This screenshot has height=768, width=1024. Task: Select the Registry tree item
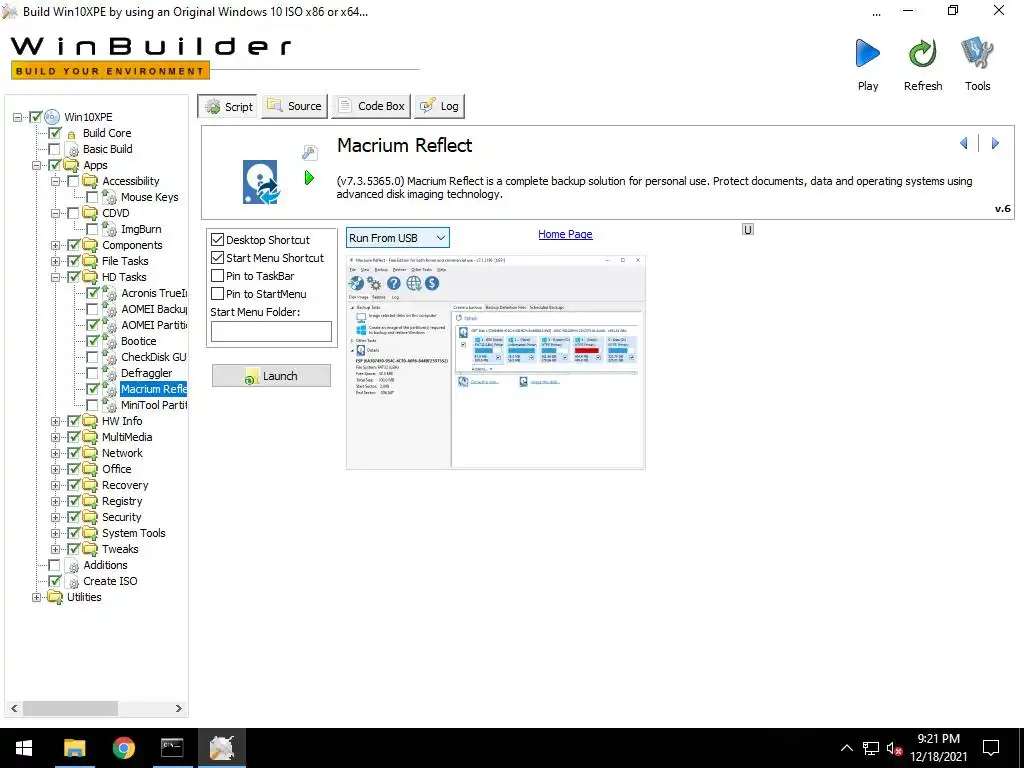point(121,501)
